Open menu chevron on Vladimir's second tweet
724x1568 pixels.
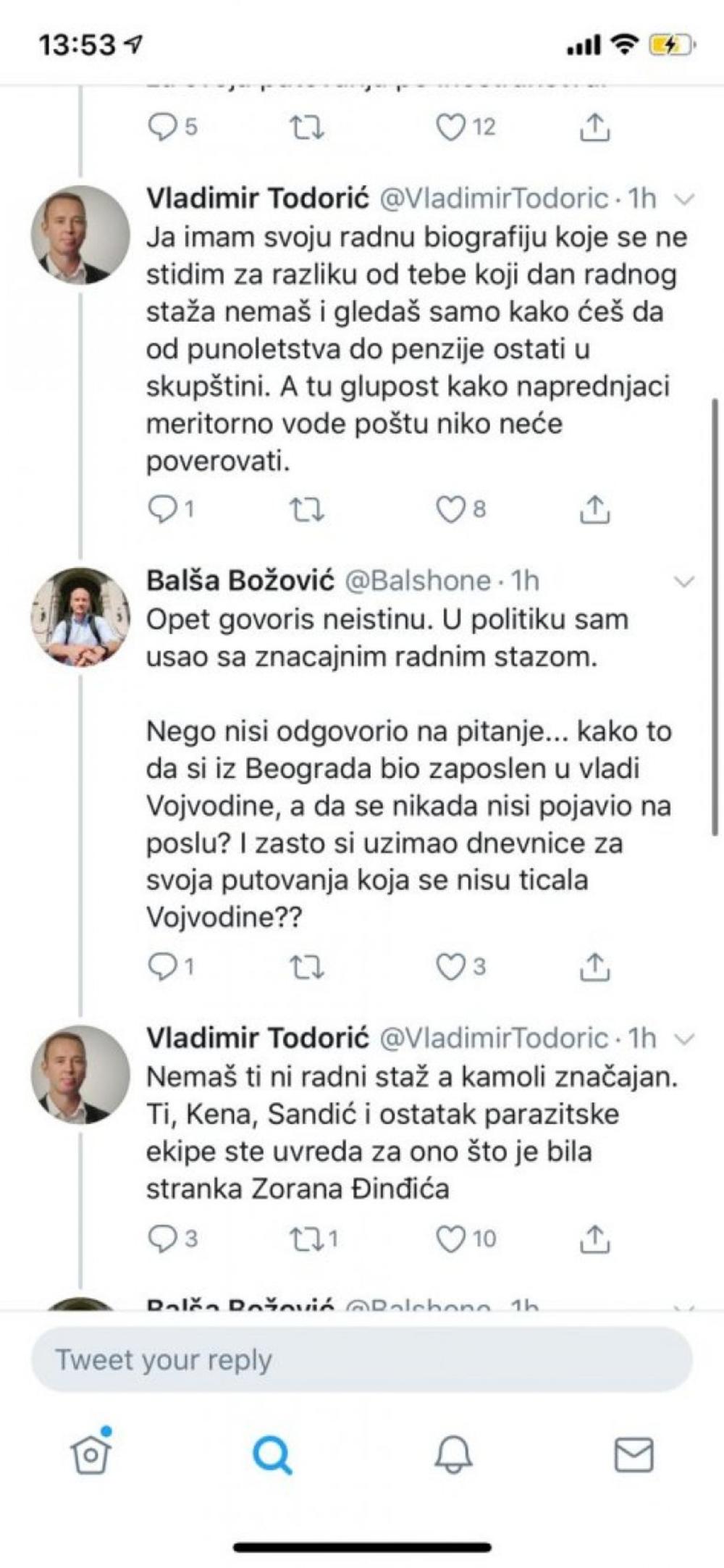(683, 1039)
